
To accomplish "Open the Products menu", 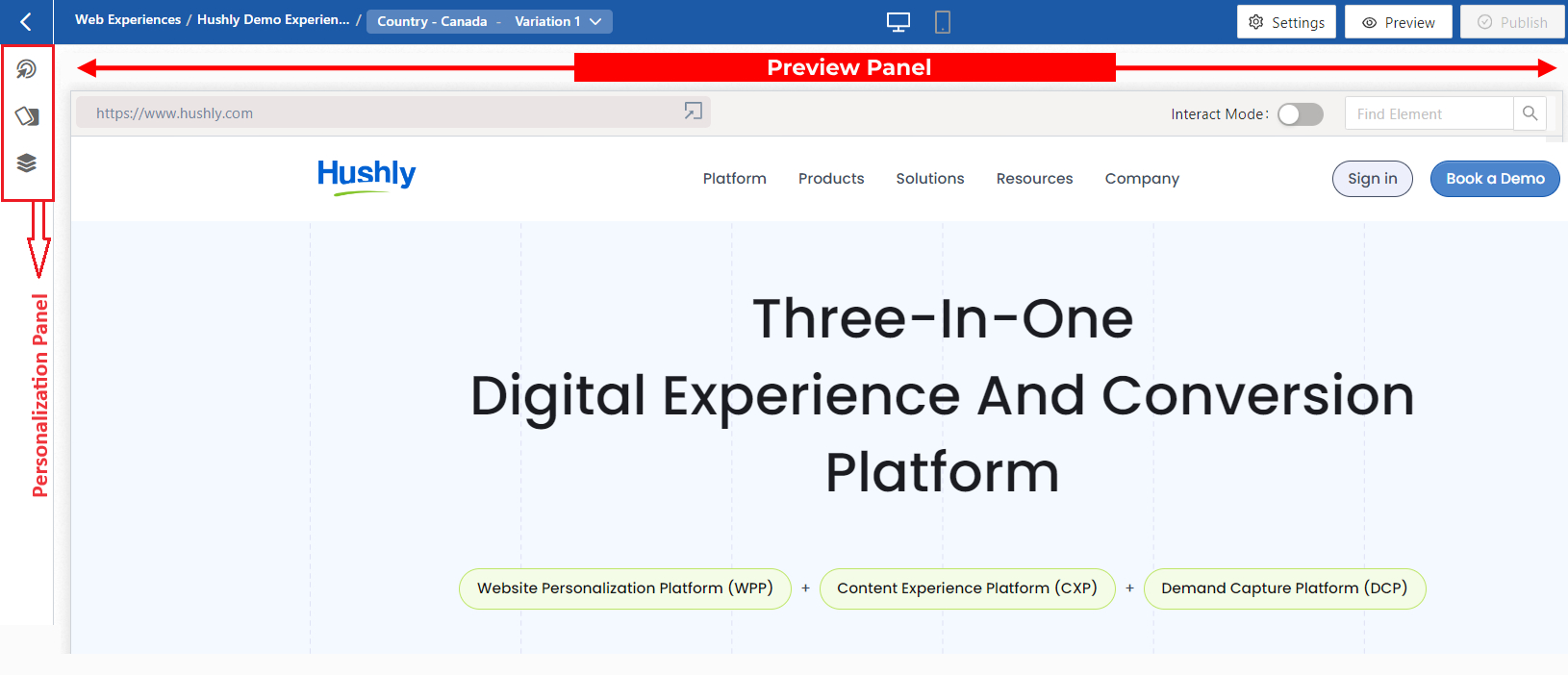I will point(831,179).
